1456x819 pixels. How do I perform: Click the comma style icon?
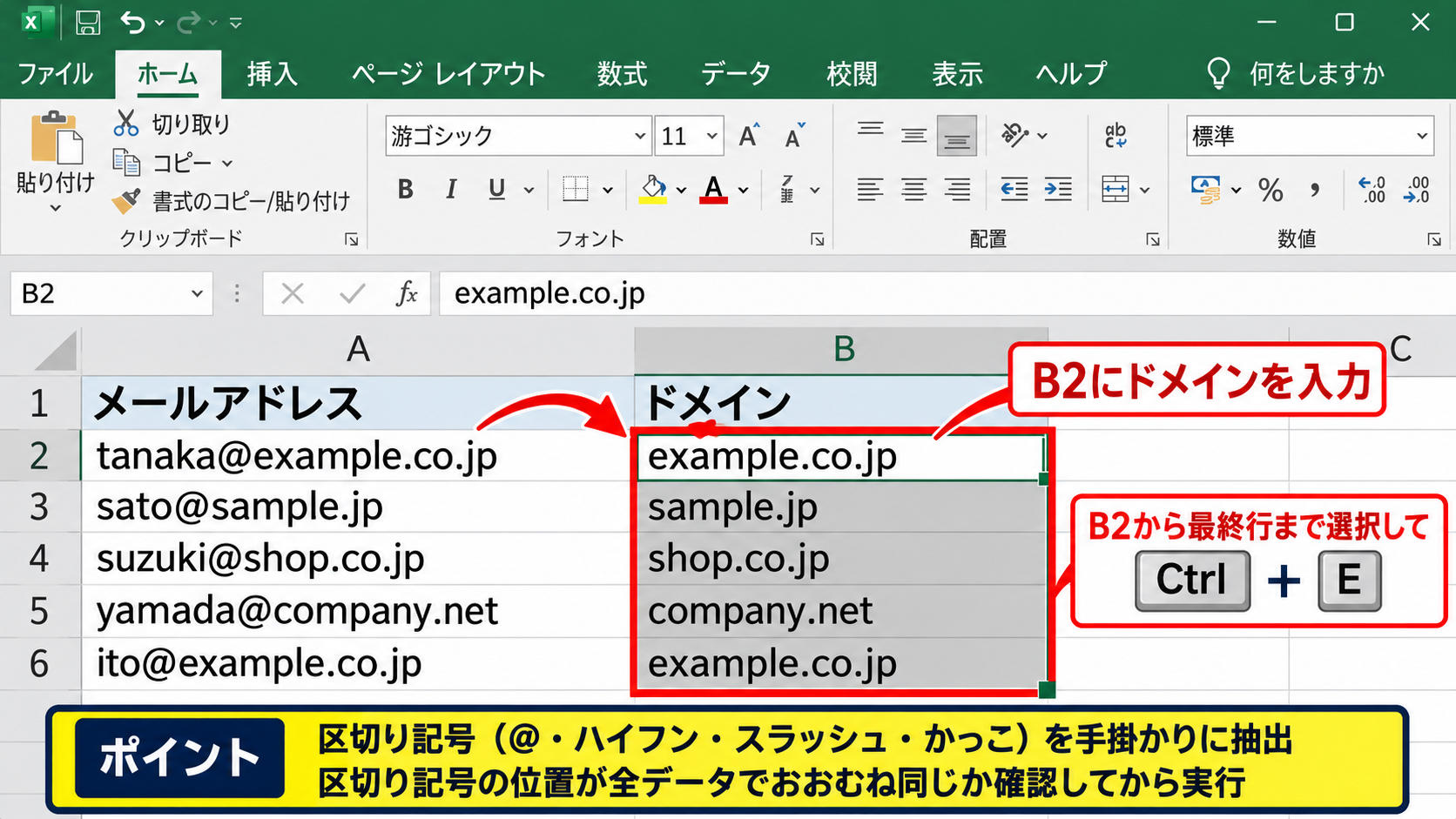(x=1315, y=189)
